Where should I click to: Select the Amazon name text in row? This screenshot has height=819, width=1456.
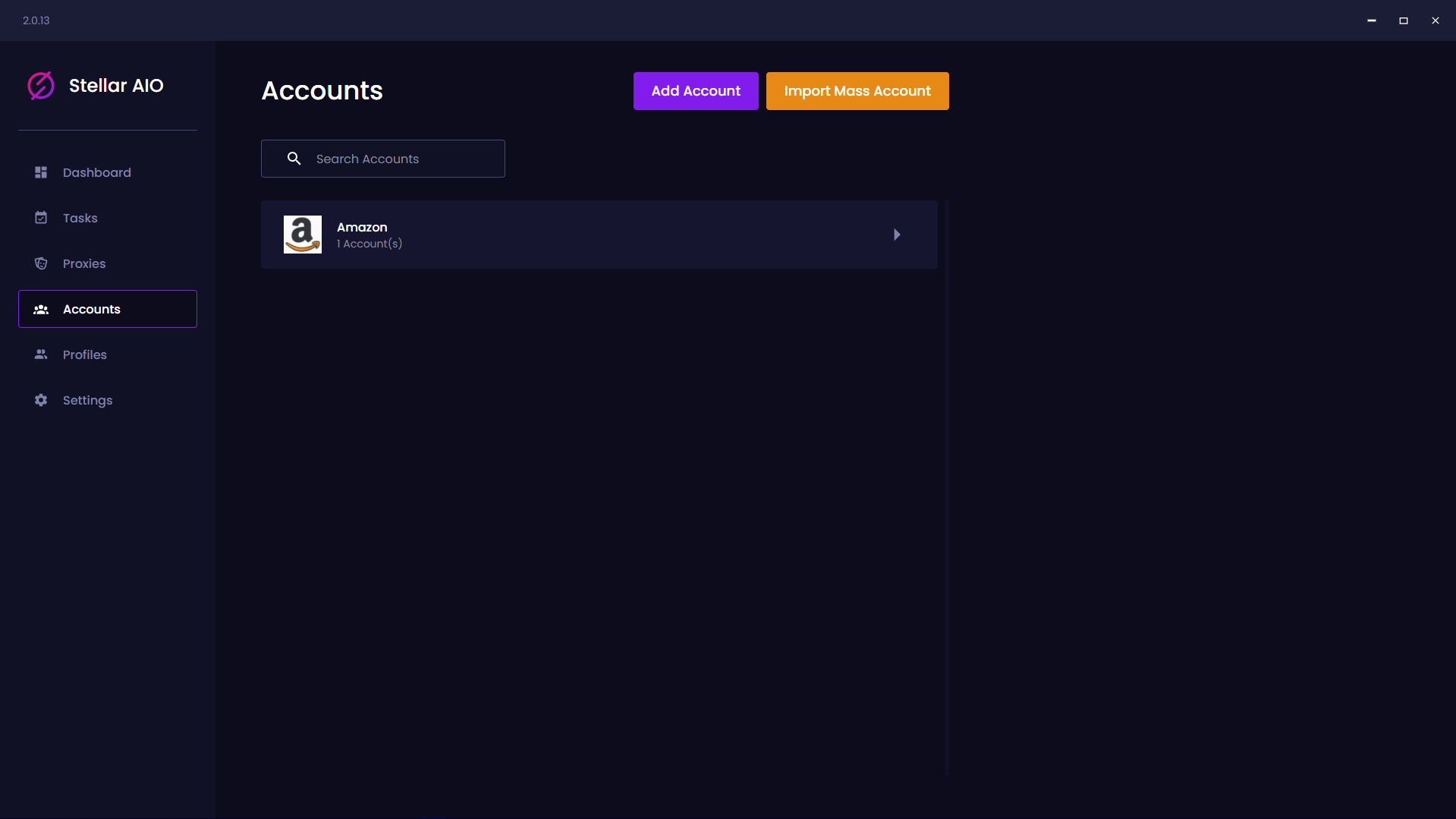tap(362, 227)
